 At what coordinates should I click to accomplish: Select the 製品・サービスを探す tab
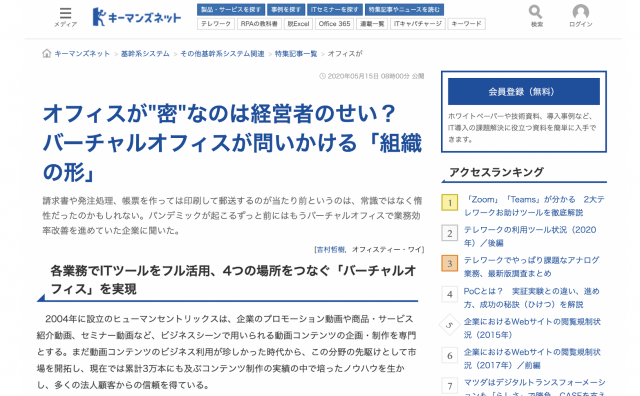pyautogui.click(x=231, y=9)
